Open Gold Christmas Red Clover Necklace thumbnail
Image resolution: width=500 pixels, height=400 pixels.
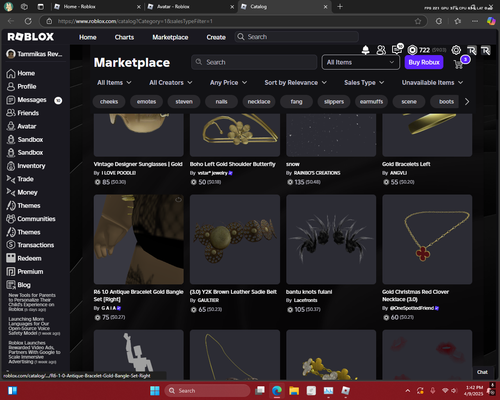coord(427,239)
